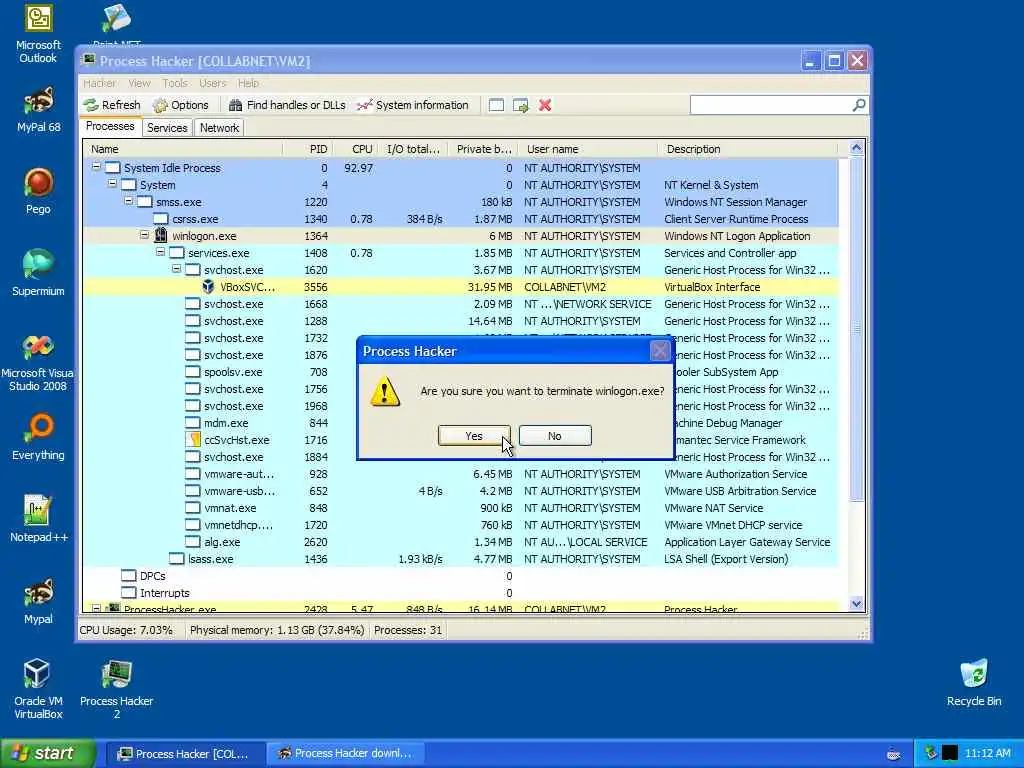Select the csrss.exe process row
Image resolution: width=1024 pixels, height=768 pixels.
[x=460, y=219]
